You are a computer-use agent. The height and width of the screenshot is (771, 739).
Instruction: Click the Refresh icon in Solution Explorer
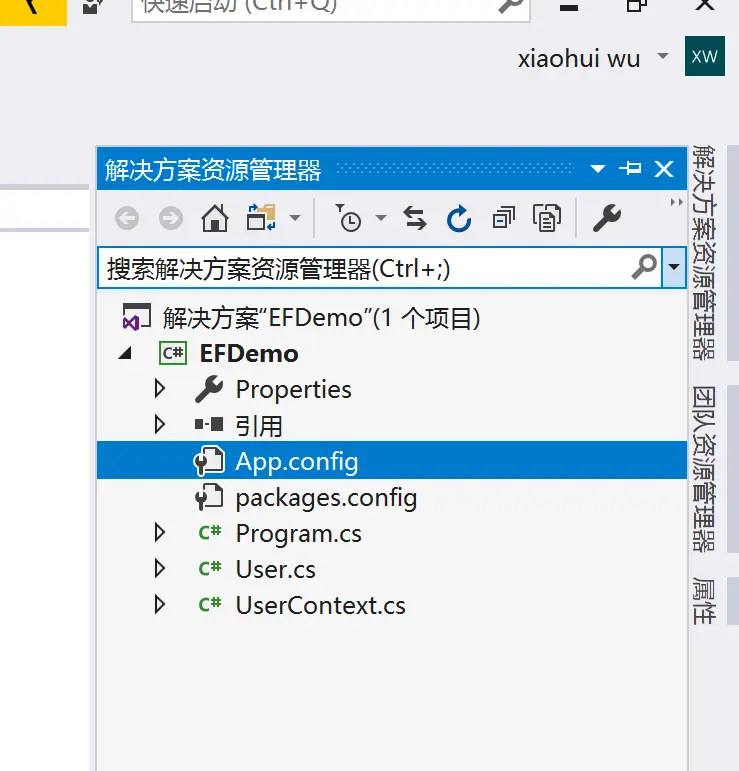[x=459, y=218]
